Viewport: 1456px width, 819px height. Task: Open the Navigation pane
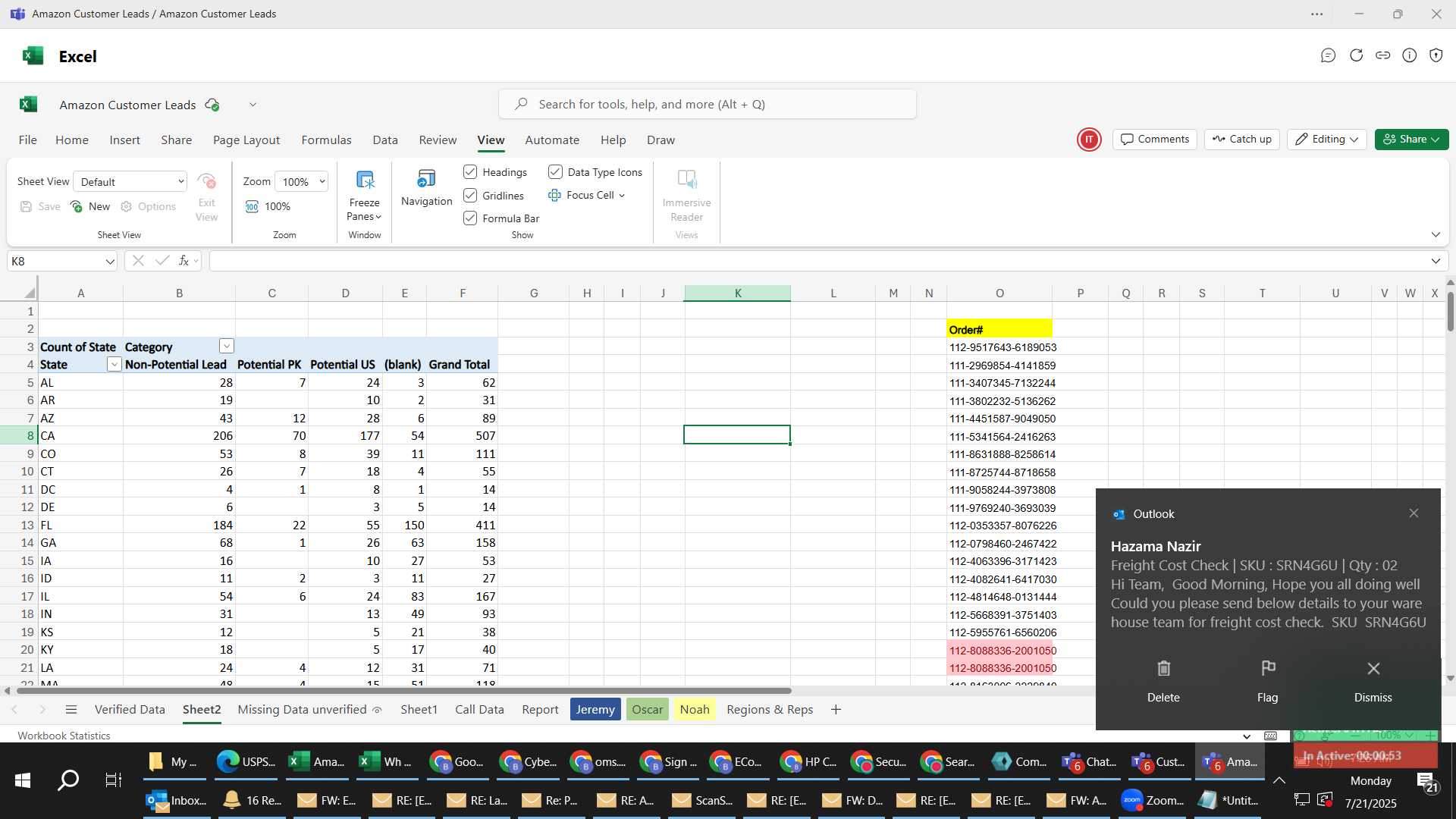[426, 188]
